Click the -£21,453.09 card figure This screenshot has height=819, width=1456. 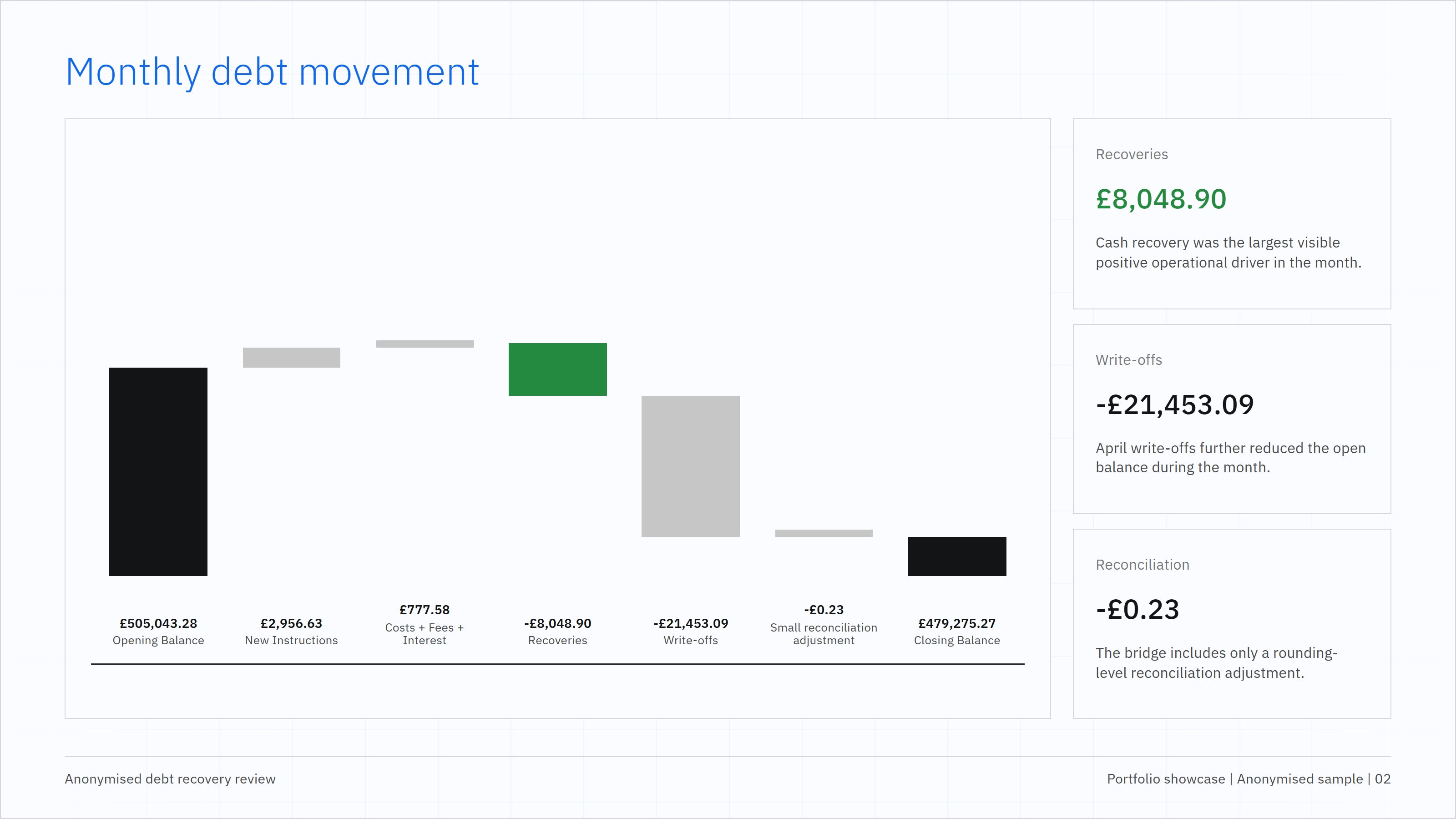click(x=1174, y=404)
